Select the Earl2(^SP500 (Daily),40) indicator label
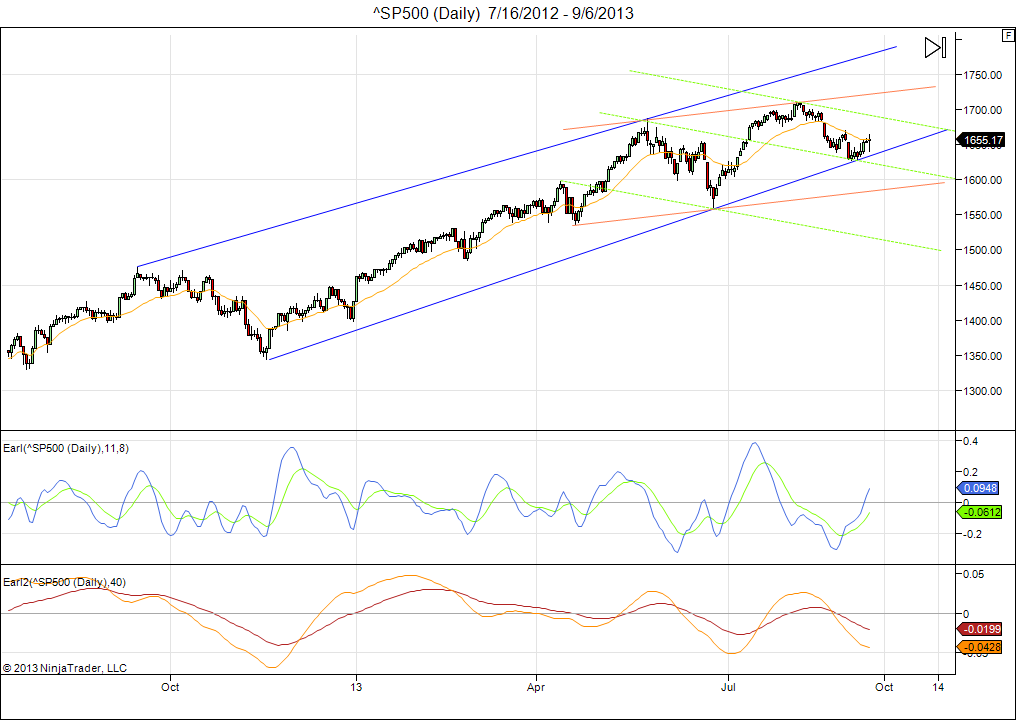Viewport: 1016px width, 720px height. 64,581
